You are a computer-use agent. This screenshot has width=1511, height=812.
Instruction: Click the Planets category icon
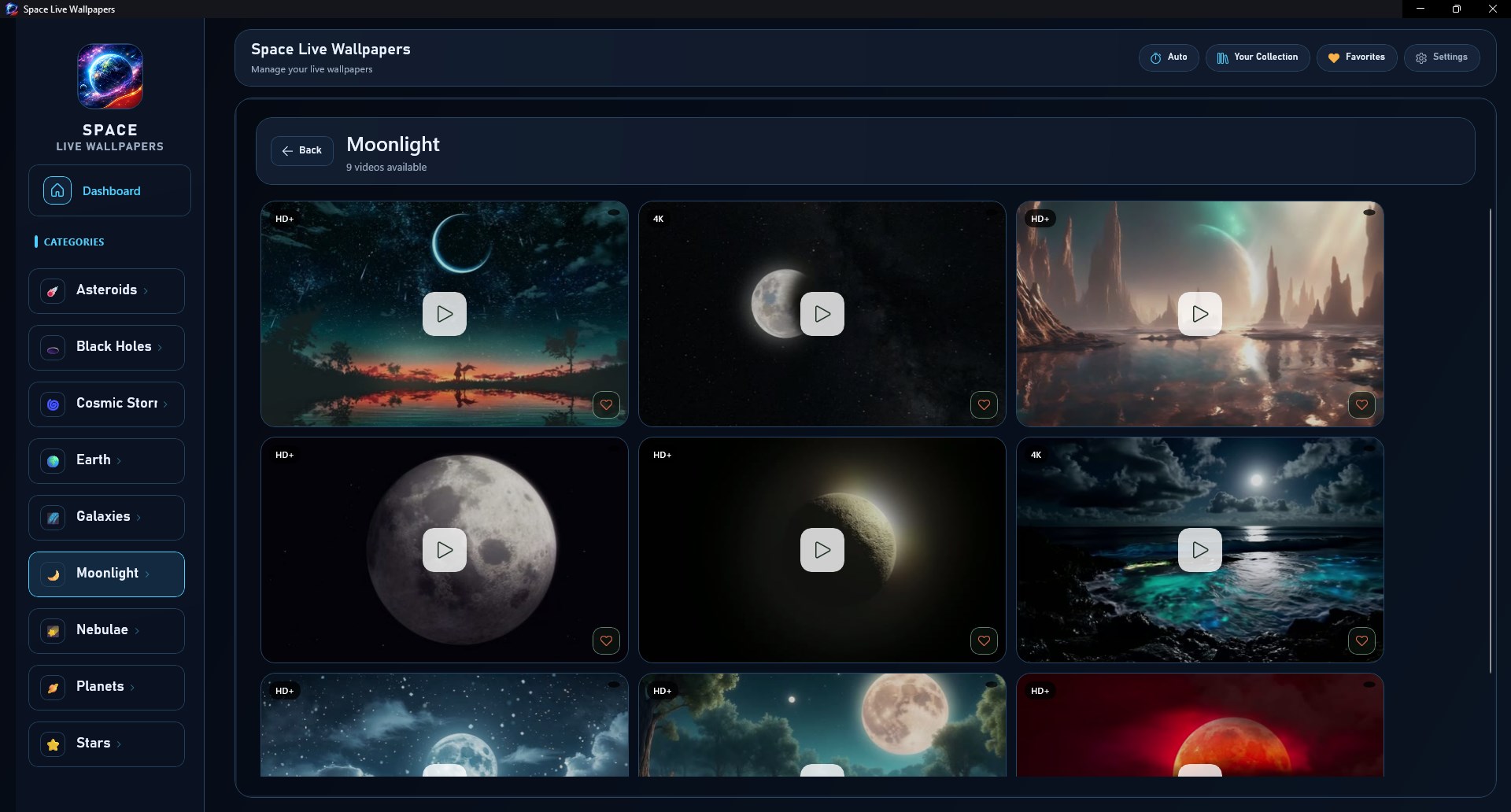(x=53, y=688)
